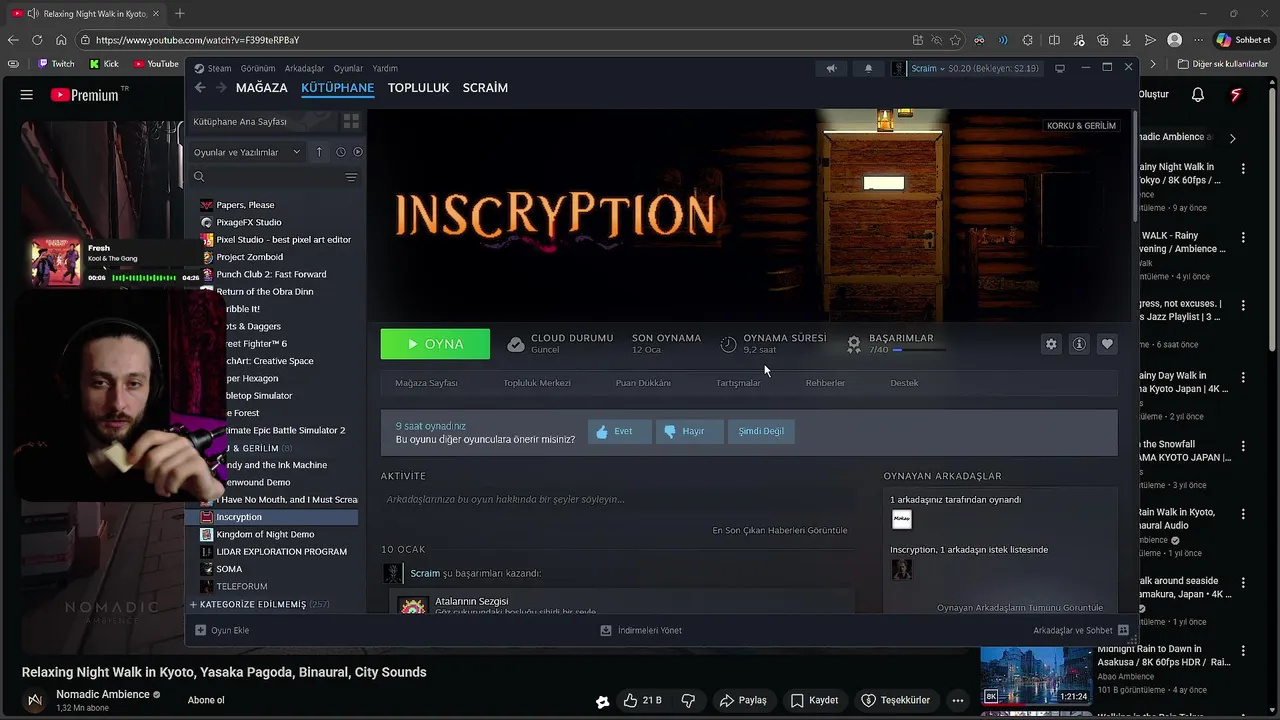Like the YouTube video 21 B
1280x720 pixels.
641,700
